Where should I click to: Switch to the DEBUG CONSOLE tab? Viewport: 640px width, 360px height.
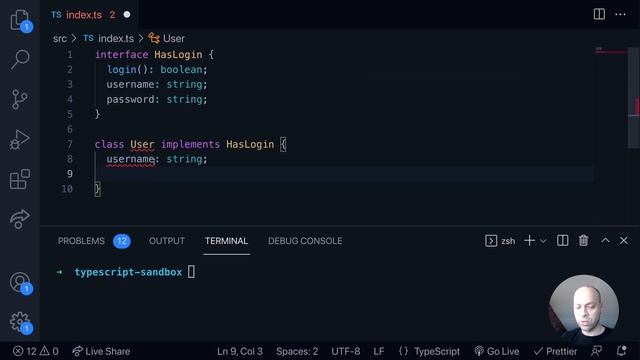pos(305,241)
